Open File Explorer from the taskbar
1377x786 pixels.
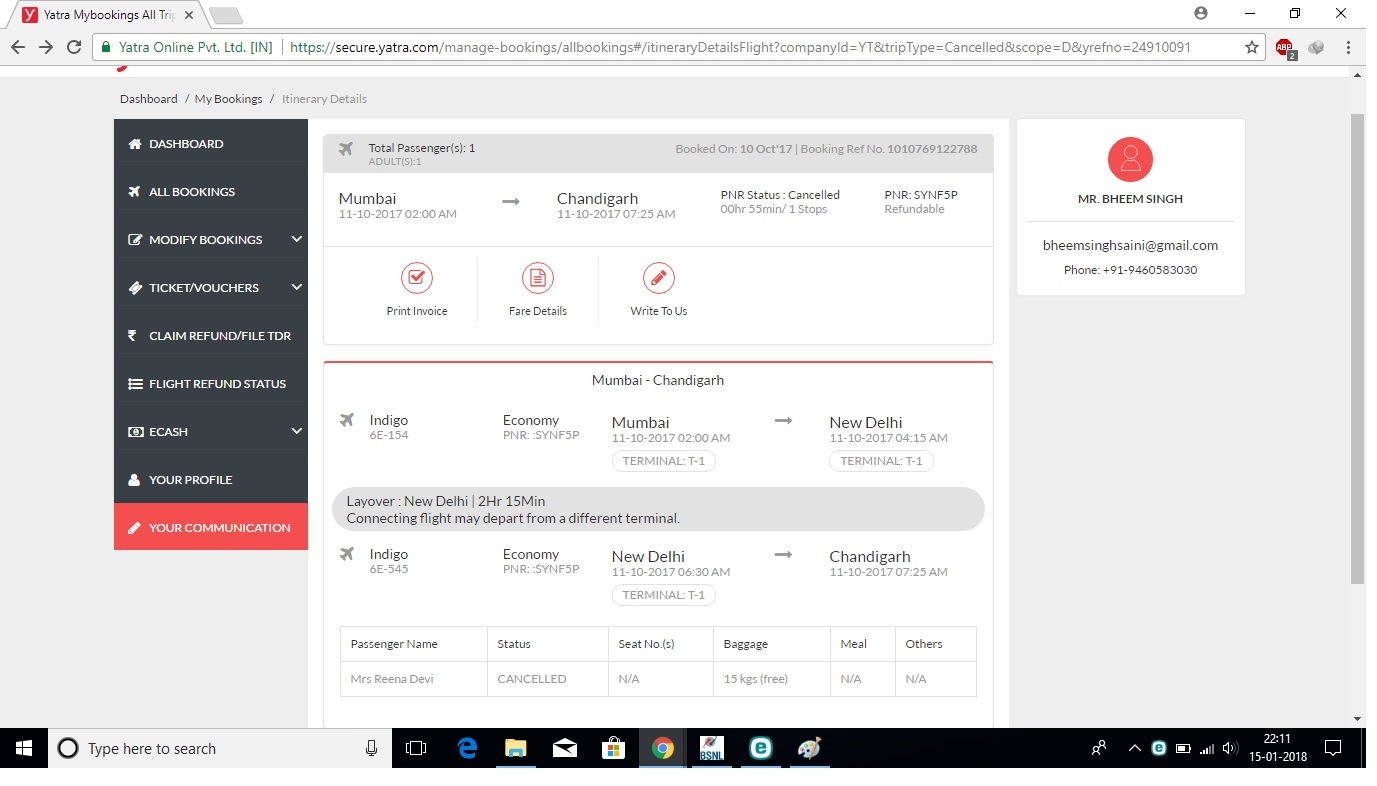coord(515,748)
